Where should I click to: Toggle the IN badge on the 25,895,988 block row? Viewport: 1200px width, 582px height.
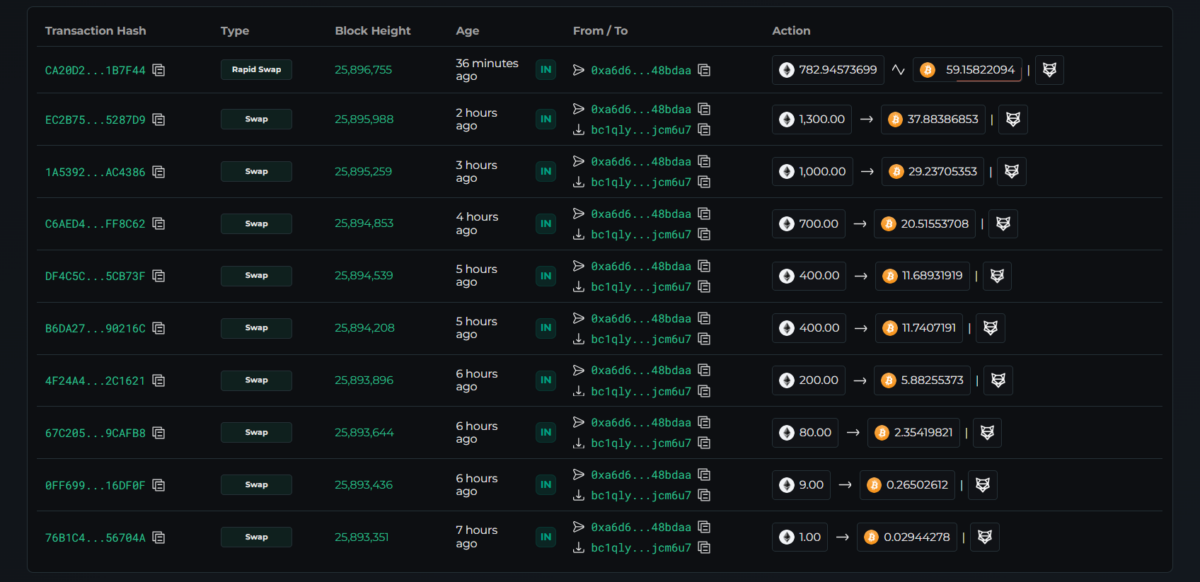545,119
